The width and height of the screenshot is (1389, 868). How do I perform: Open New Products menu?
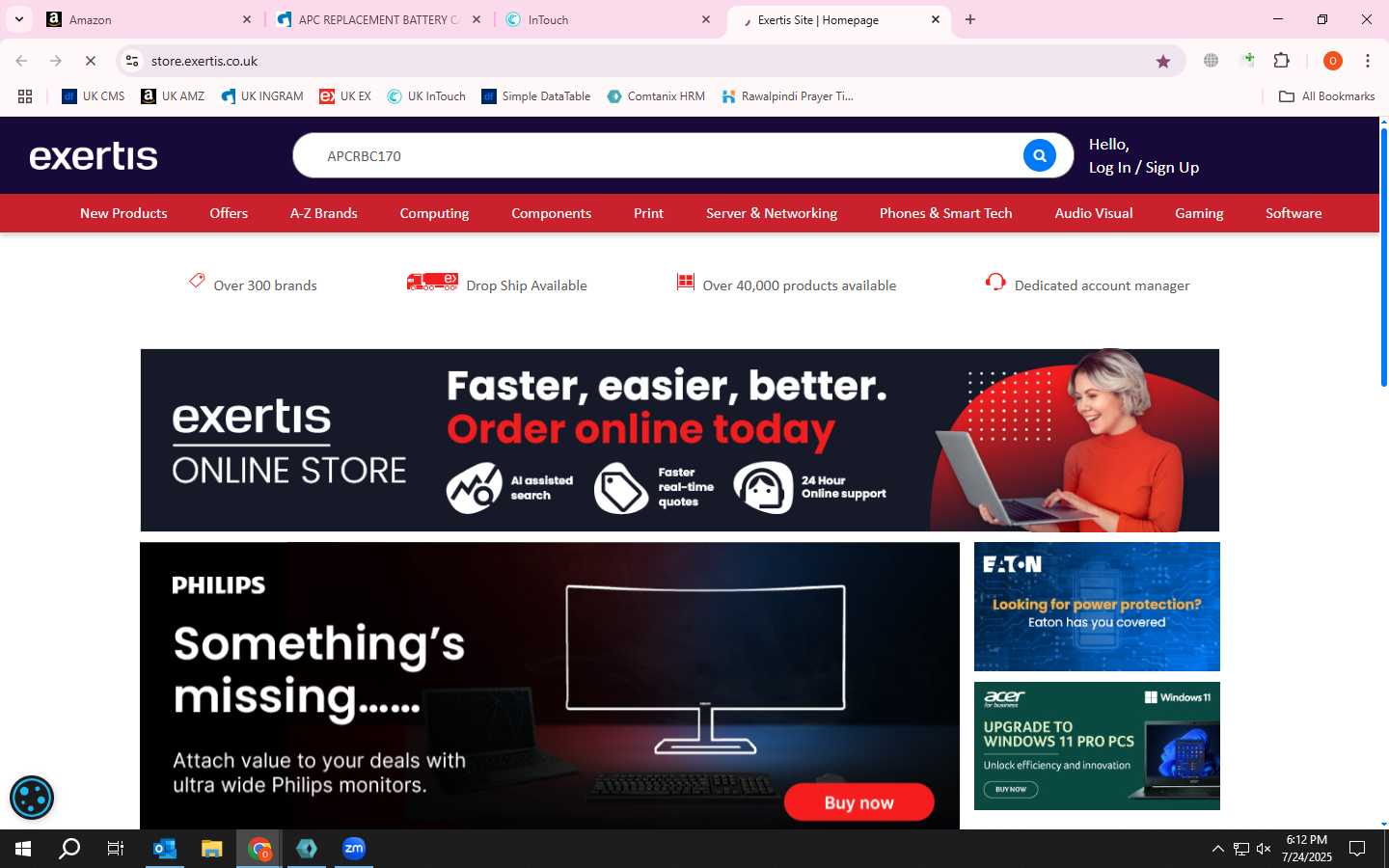click(123, 213)
